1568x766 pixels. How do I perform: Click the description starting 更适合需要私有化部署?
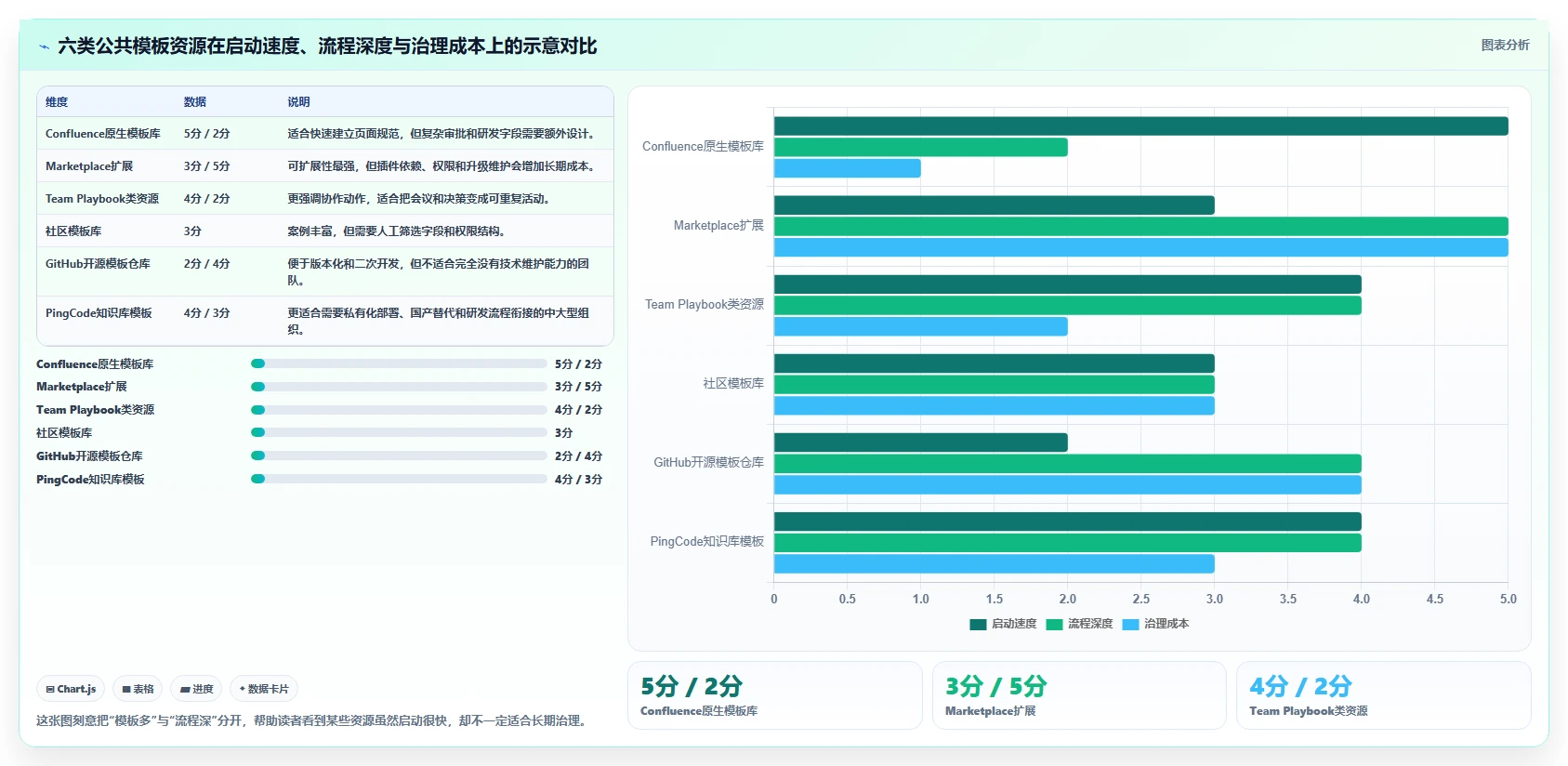pyautogui.click(x=439, y=322)
